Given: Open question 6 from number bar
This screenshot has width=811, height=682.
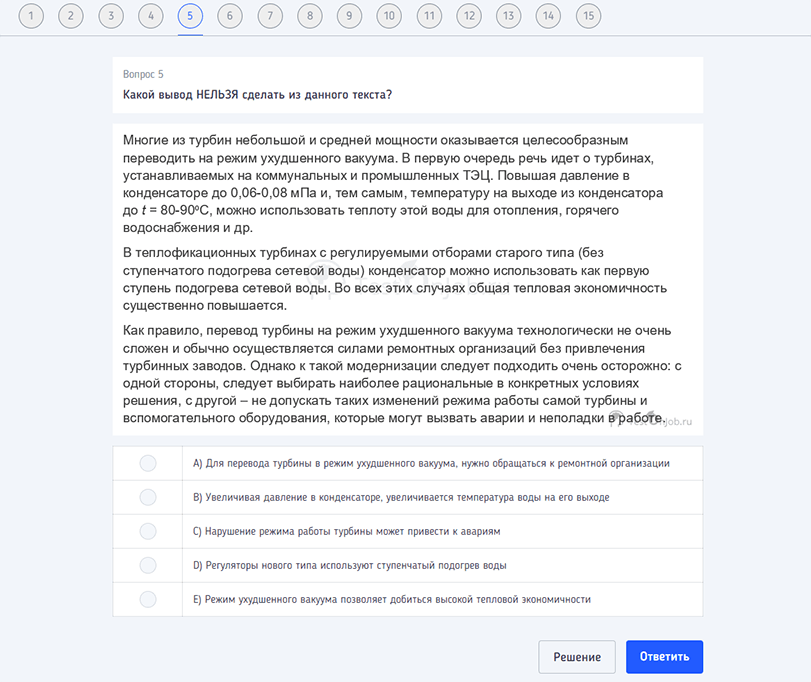Looking at the screenshot, I should click(230, 16).
